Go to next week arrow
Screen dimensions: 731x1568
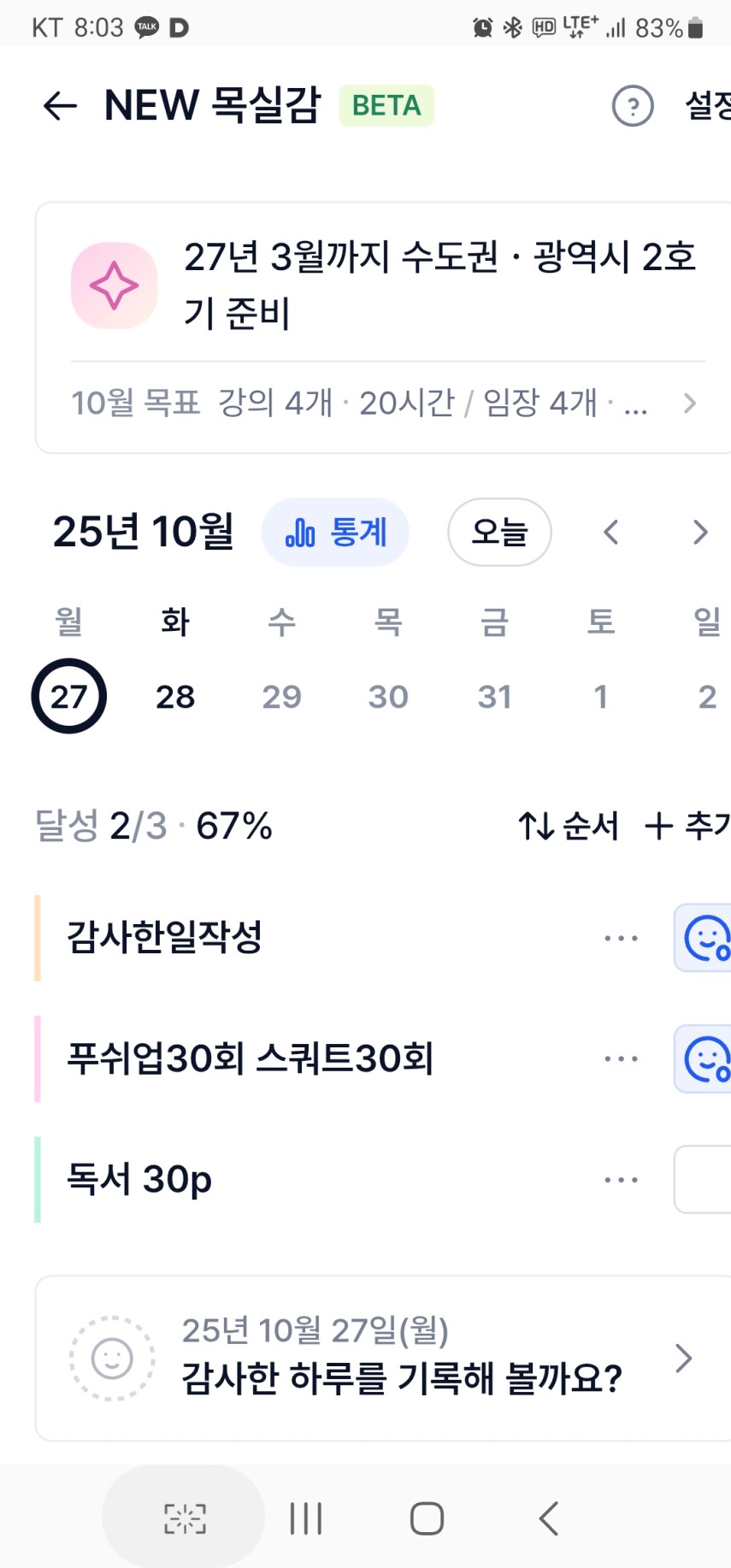coord(700,533)
